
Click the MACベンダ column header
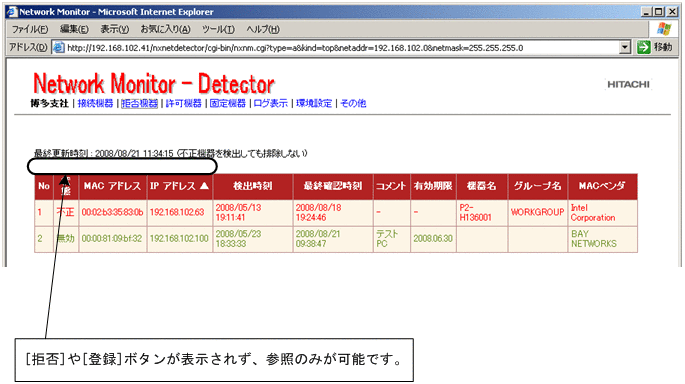pos(602,186)
